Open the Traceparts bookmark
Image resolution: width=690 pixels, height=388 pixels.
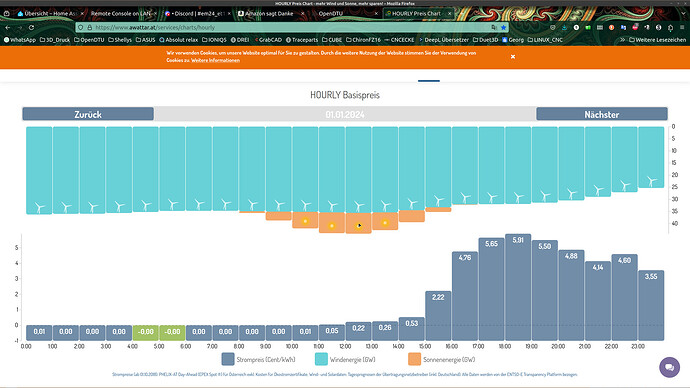(x=302, y=40)
